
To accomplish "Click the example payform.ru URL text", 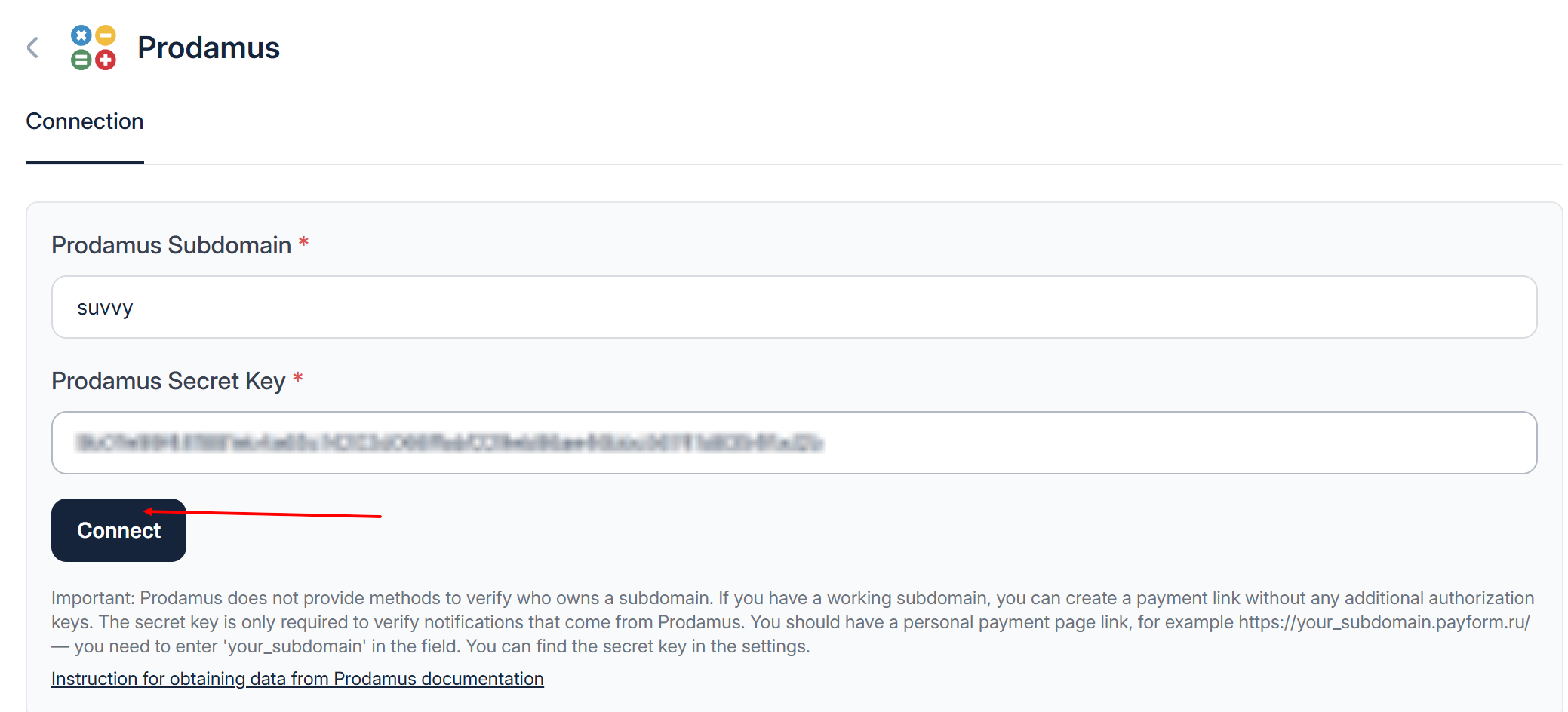I will click(x=1384, y=622).
